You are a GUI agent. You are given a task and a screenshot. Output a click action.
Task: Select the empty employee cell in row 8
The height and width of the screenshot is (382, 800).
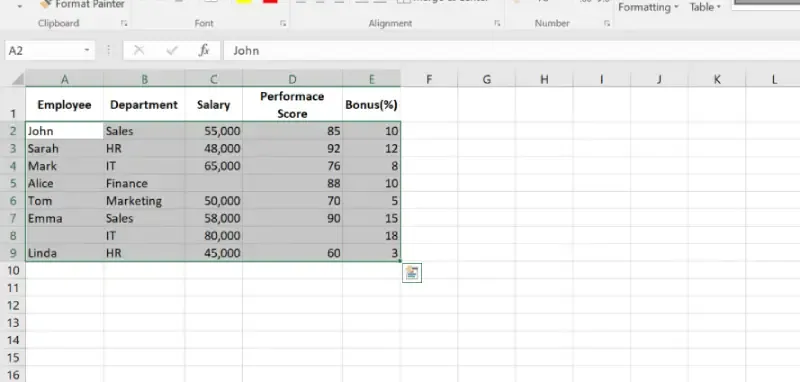[64, 236]
